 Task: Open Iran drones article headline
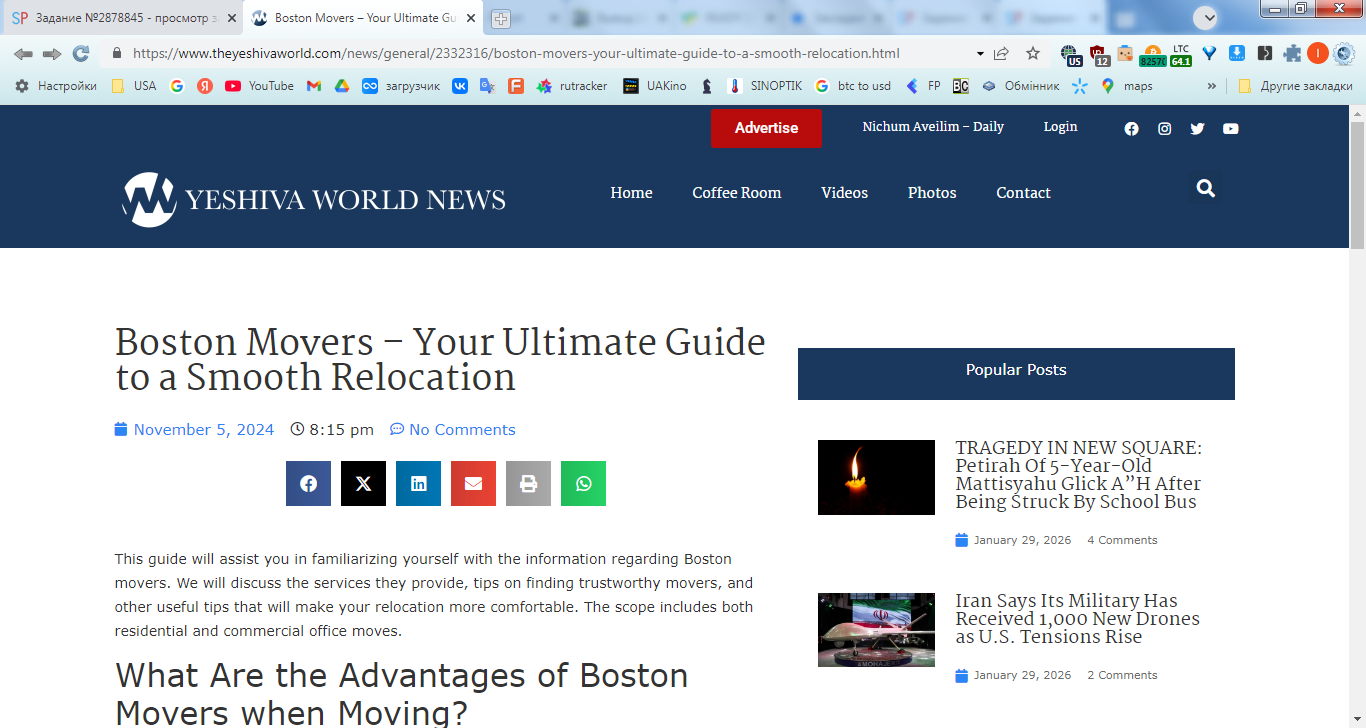pos(1077,619)
